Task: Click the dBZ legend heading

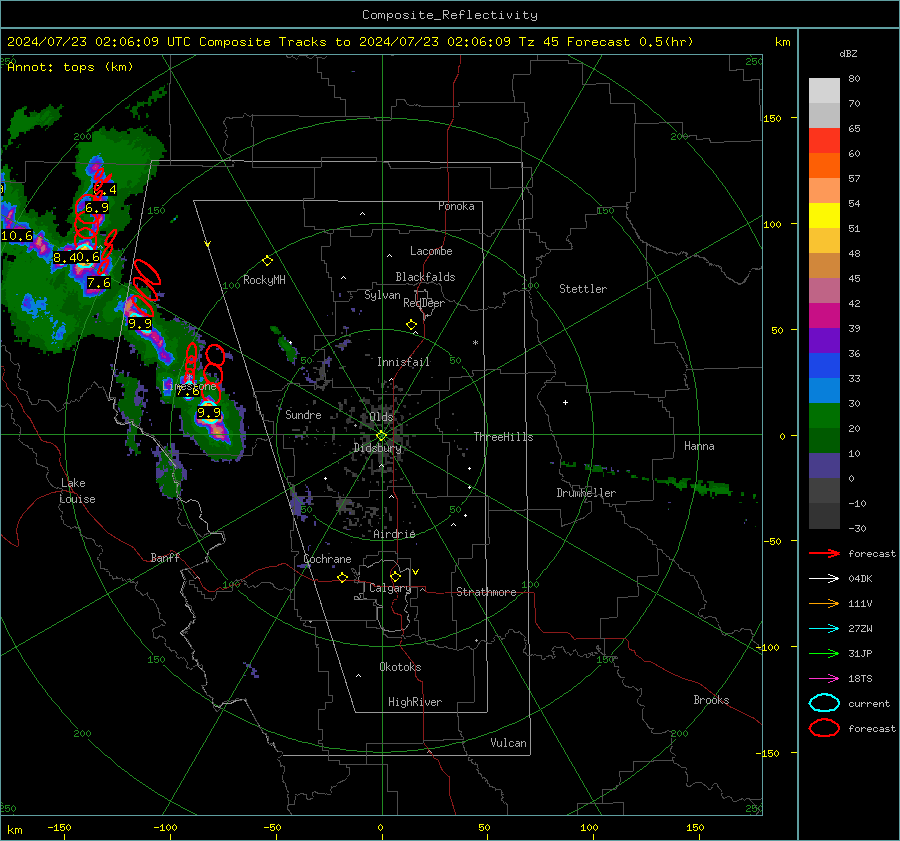Action: 848,53
